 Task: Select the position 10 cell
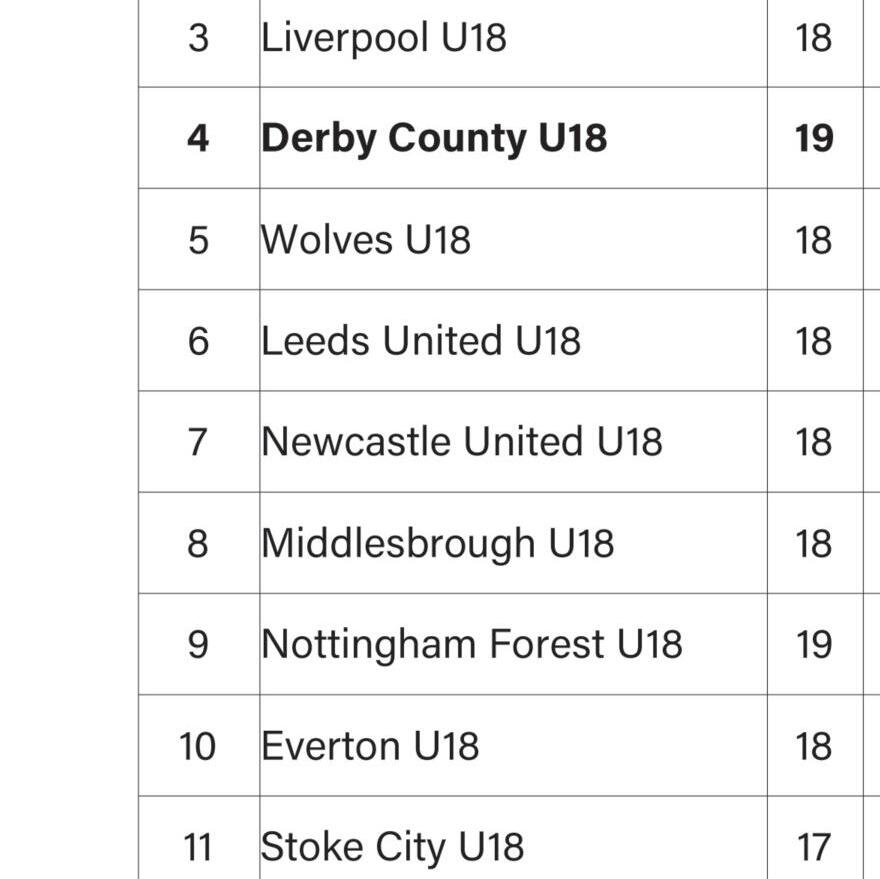(x=197, y=746)
